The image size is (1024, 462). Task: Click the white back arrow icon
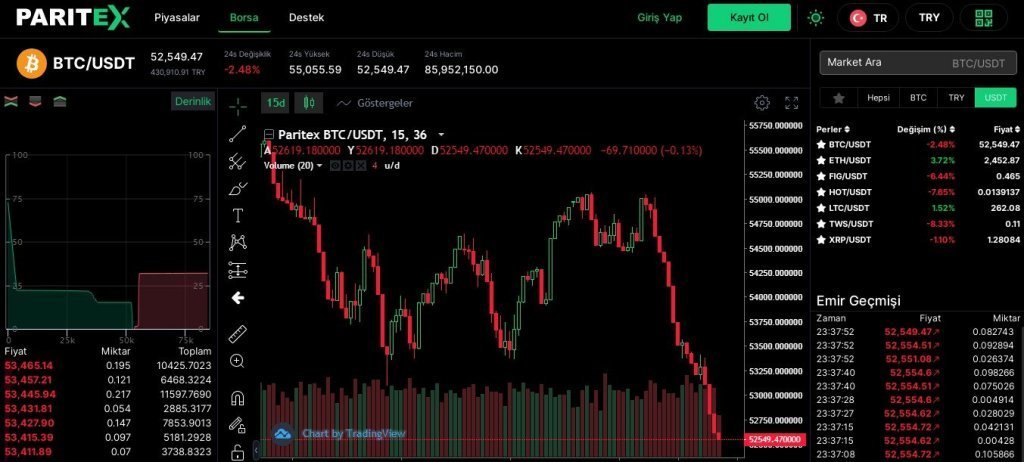(238, 298)
